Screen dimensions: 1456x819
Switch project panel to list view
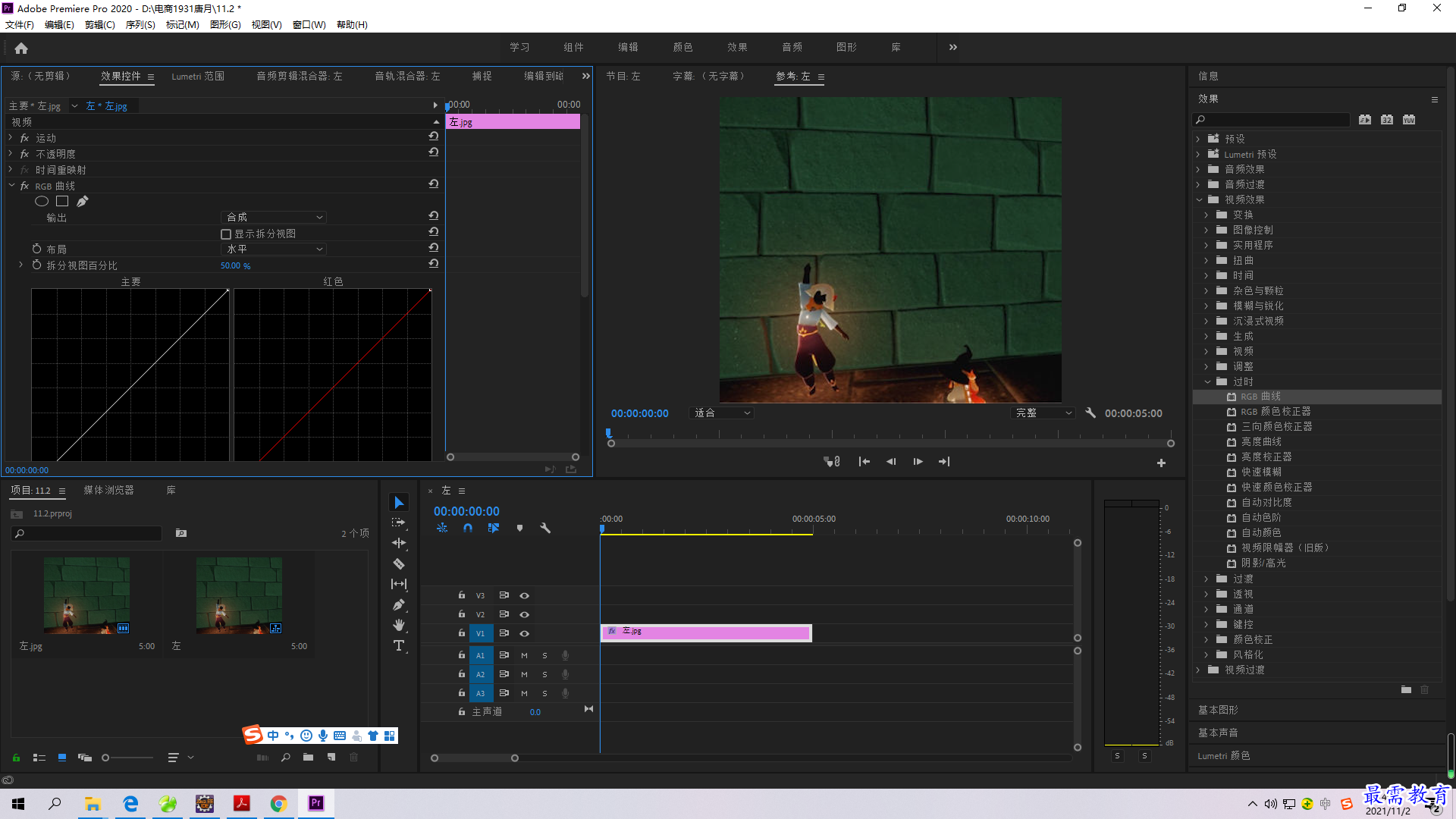pos(39,757)
